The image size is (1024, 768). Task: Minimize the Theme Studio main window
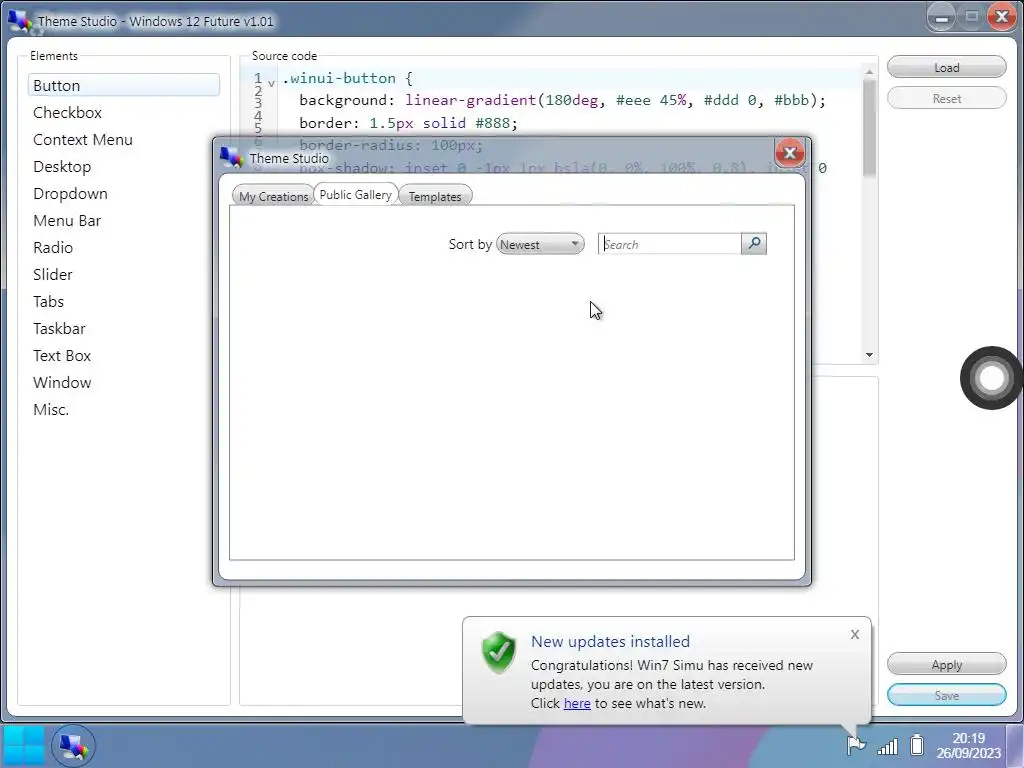click(942, 18)
